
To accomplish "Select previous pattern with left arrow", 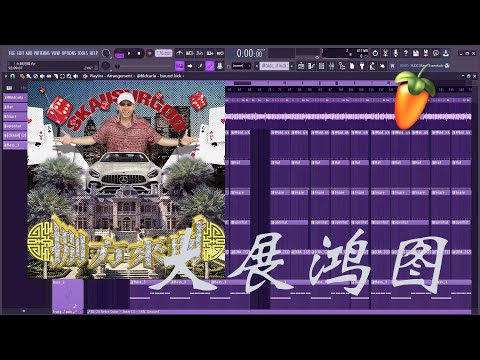I will point(257,66).
